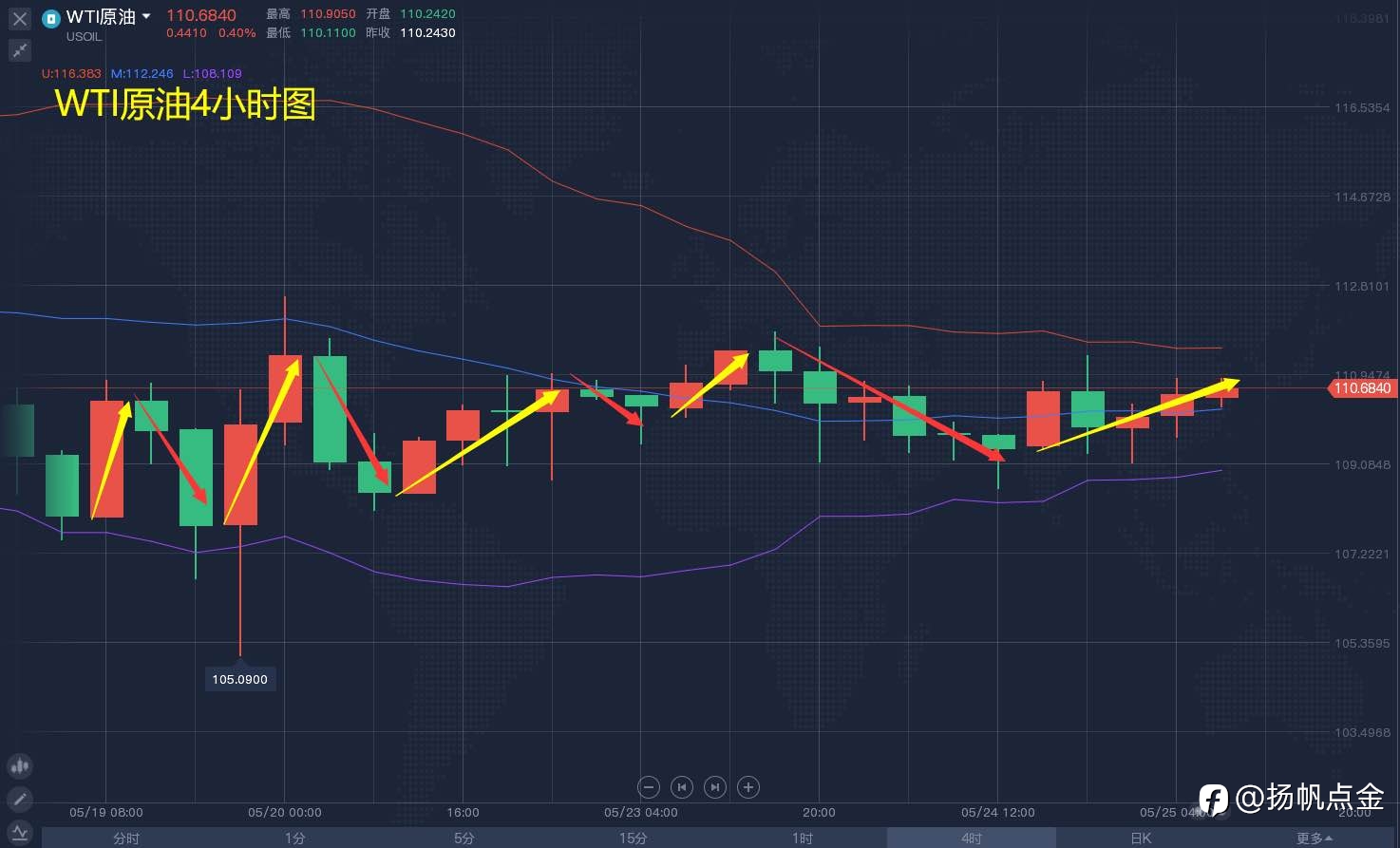Click the 昨收 value 110.2430
Image resolution: width=1400 pixels, height=848 pixels.
(x=428, y=33)
